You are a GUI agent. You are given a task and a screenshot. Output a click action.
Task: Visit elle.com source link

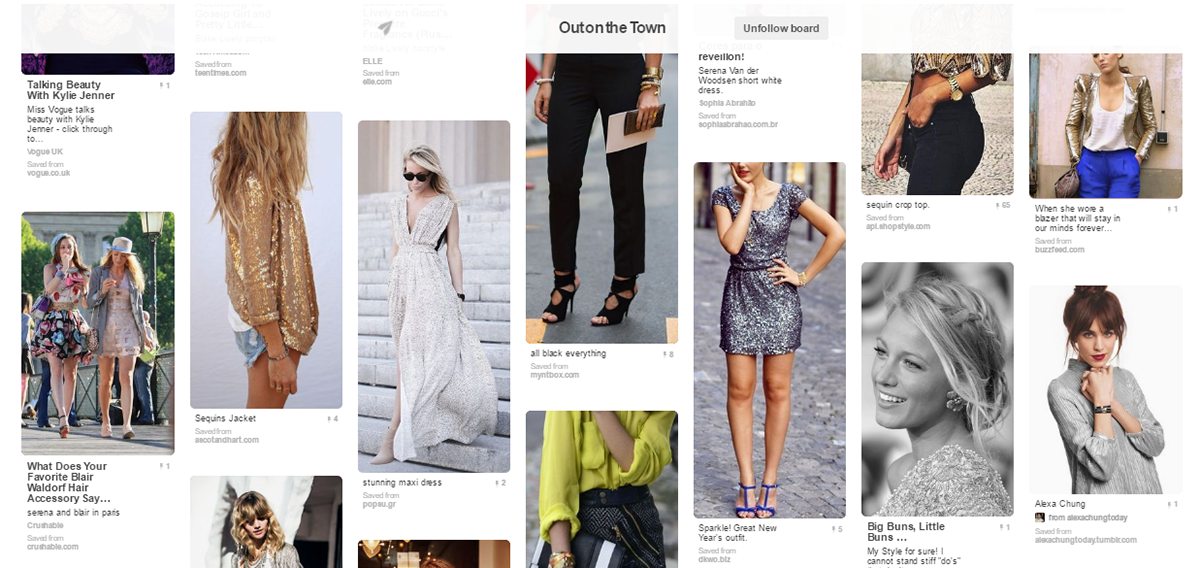pyautogui.click(x=377, y=81)
